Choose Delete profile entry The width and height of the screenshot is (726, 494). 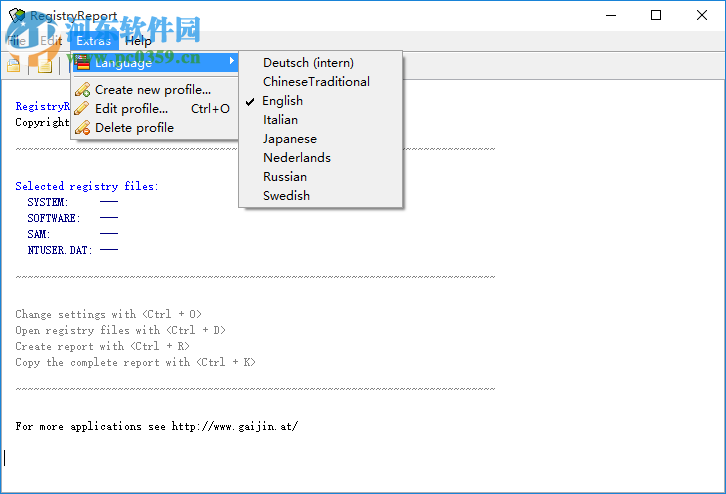[x=155, y=127]
